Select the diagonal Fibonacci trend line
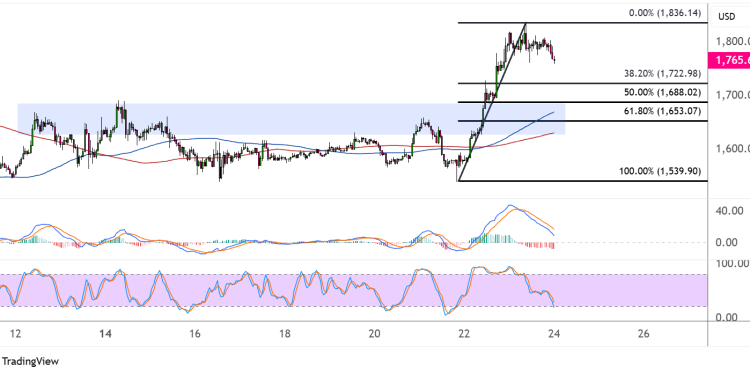Viewport: 750px width, 375px height. (492, 102)
